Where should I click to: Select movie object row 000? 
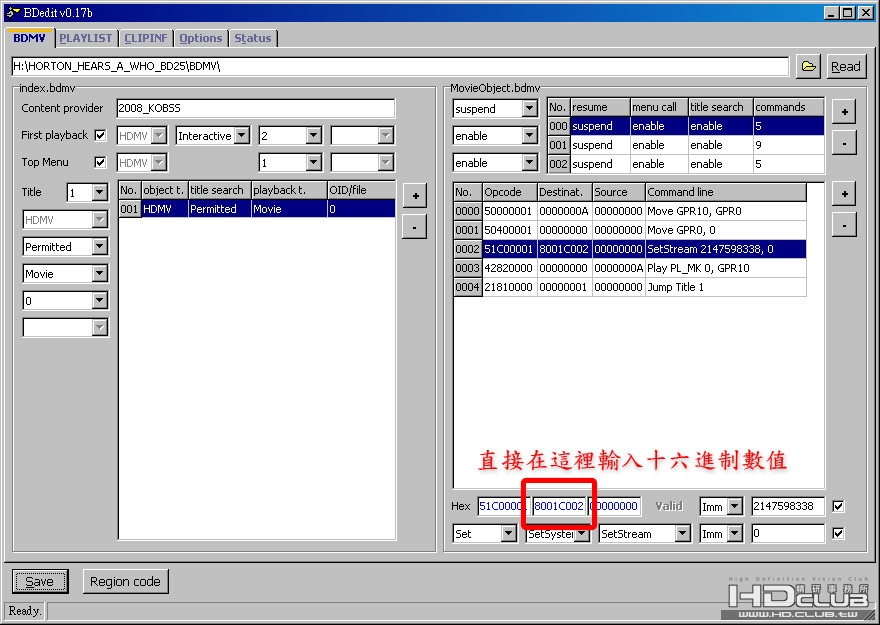tap(686, 126)
